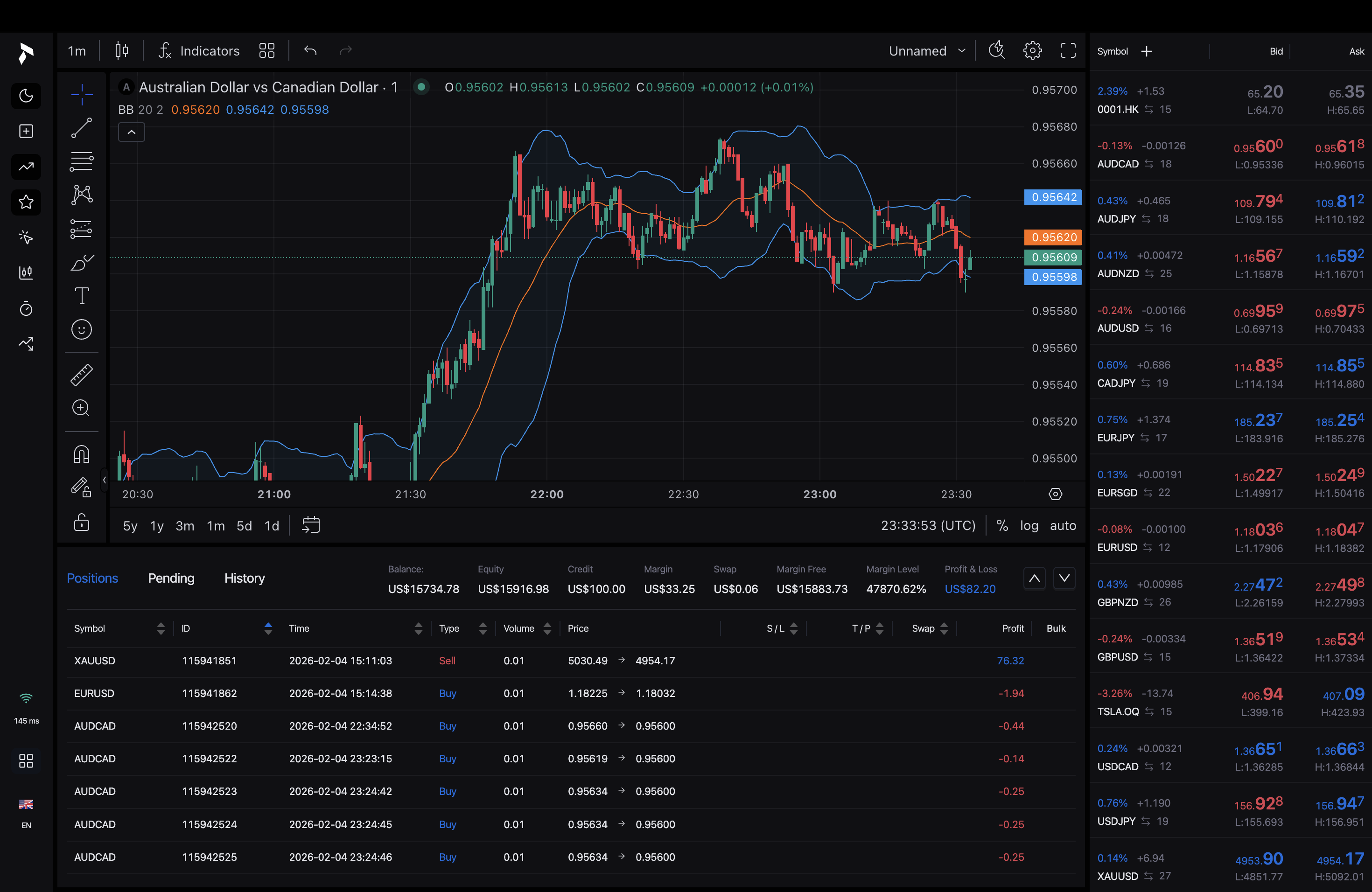Screen dimensions: 1372x892
Task: Select the Text annotation tool
Action: pos(81,296)
